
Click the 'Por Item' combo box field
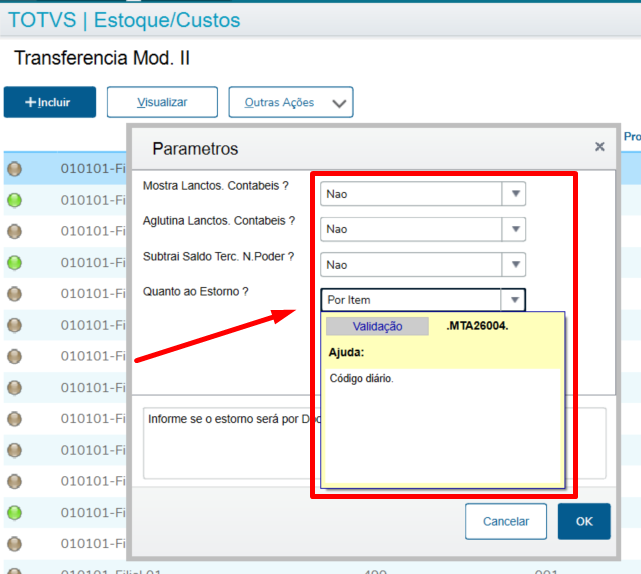[411, 300]
